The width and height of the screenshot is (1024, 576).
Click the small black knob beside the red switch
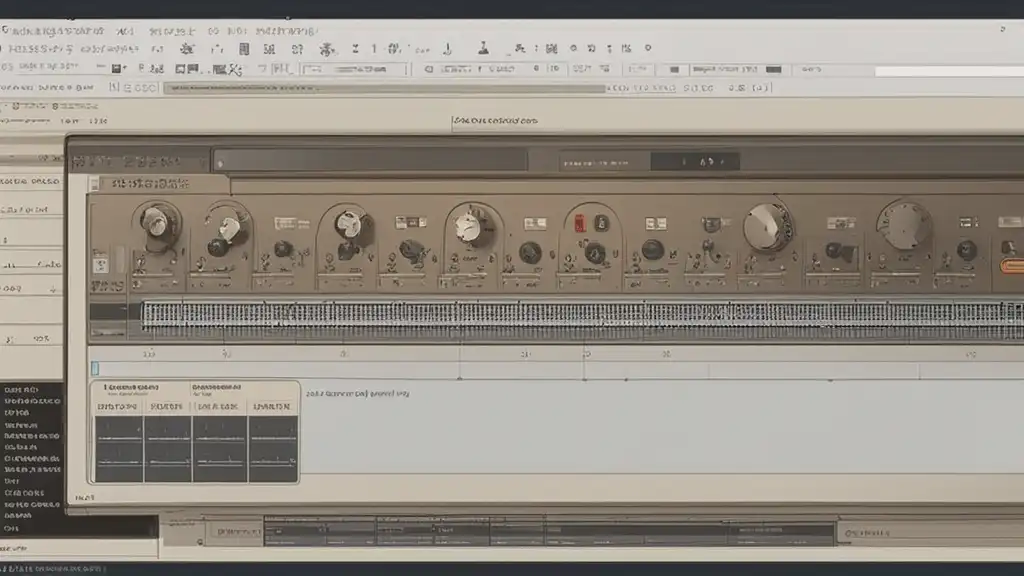coord(601,223)
